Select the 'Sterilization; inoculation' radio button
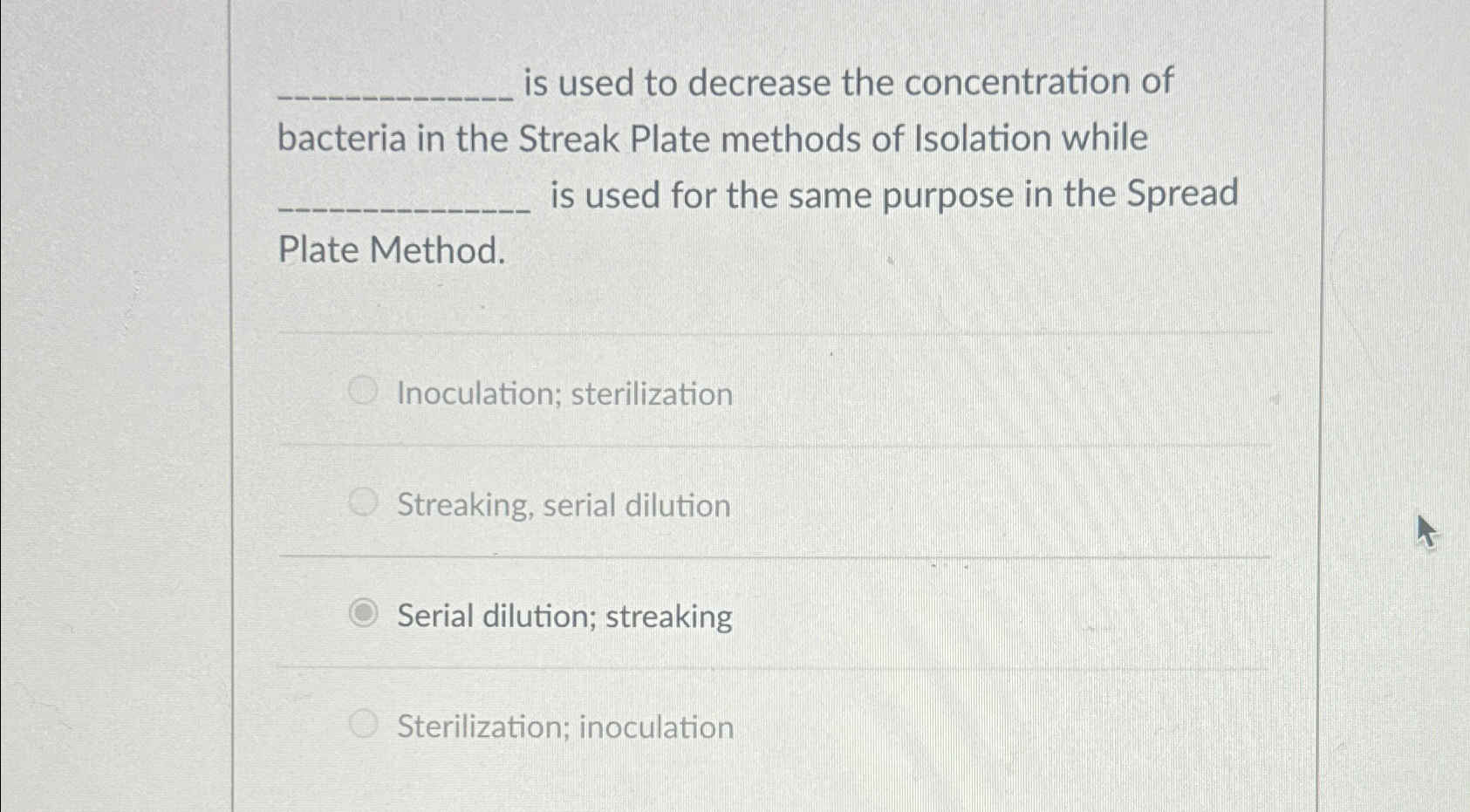The width and height of the screenshot is (1470, 812). point(363,724)
